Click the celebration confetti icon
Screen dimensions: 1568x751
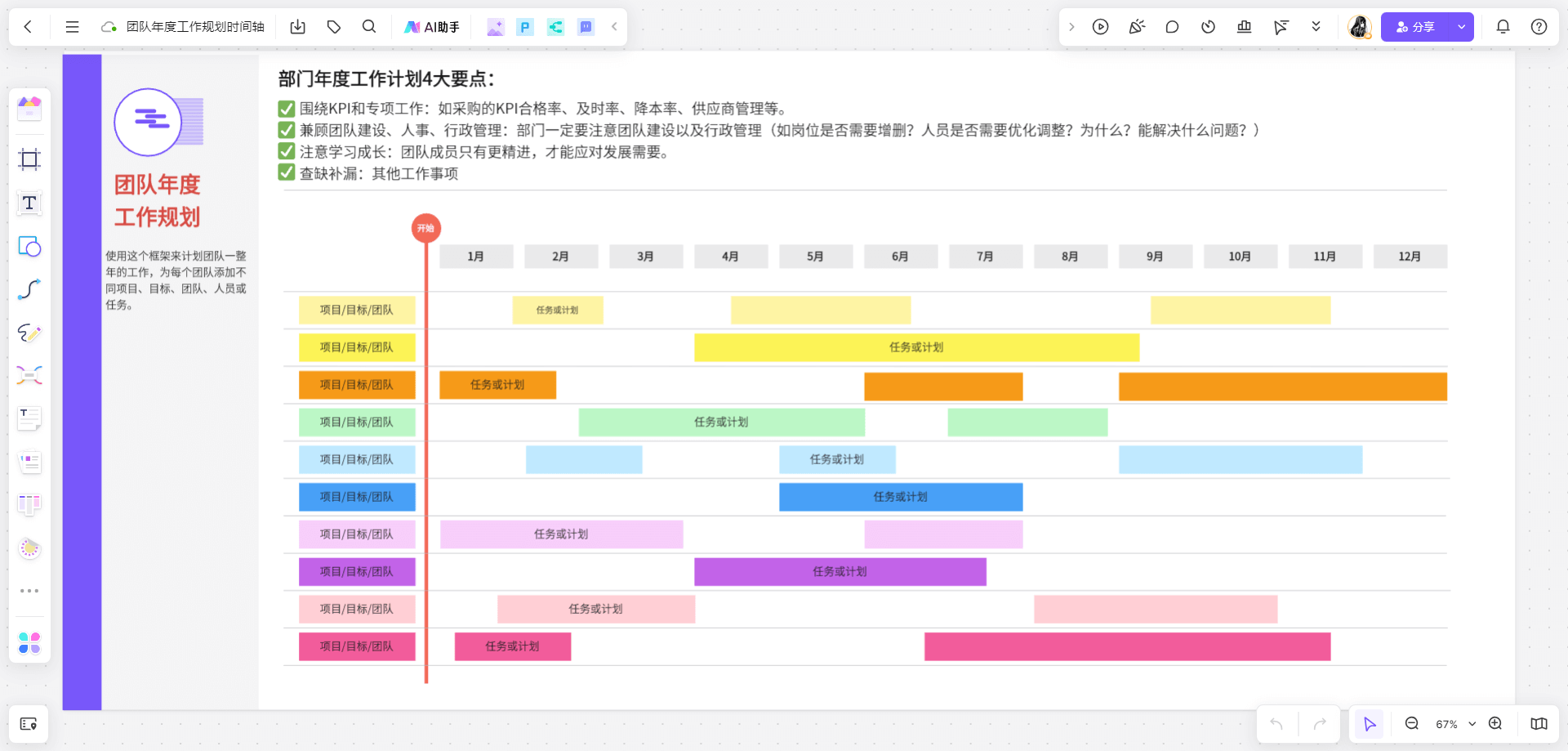click(1137, 27)
